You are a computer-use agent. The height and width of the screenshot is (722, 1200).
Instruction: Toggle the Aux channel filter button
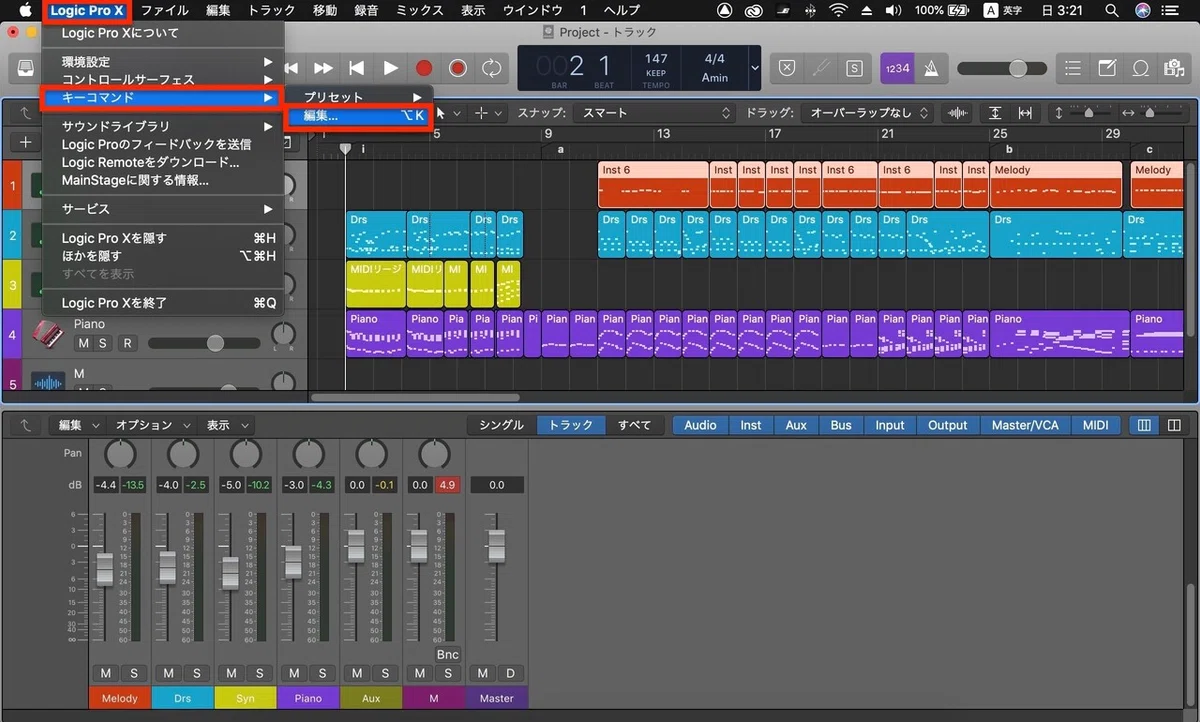tap(796, 425)
